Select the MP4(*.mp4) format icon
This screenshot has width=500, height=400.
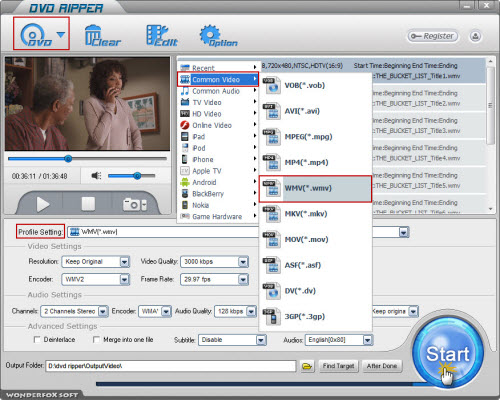coord(272,162)
